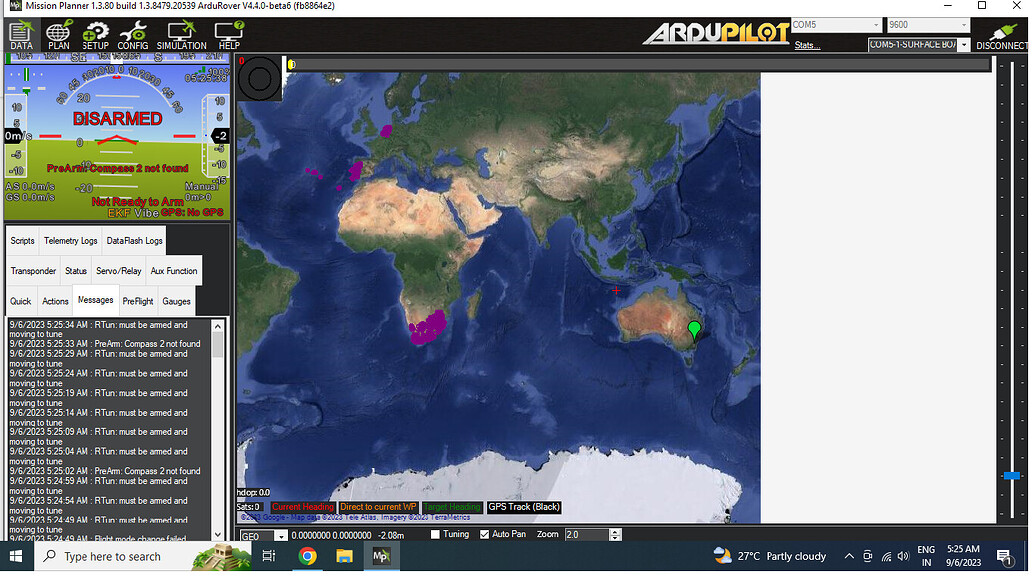
Task: Go to the SETUP screen
Action: coord(96,35)
